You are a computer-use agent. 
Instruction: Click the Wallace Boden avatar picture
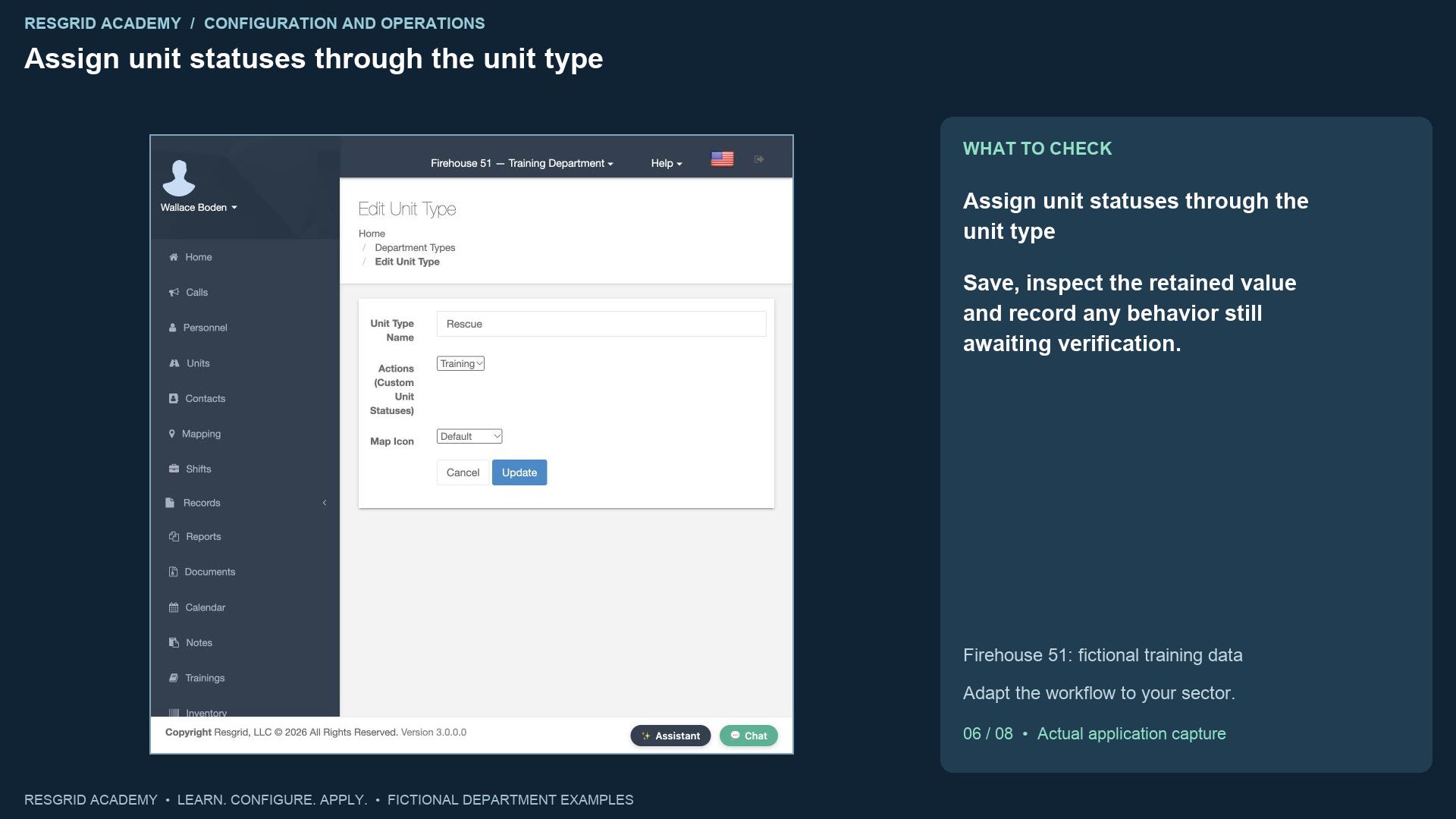pyautogui.click(x=179, y=178)
